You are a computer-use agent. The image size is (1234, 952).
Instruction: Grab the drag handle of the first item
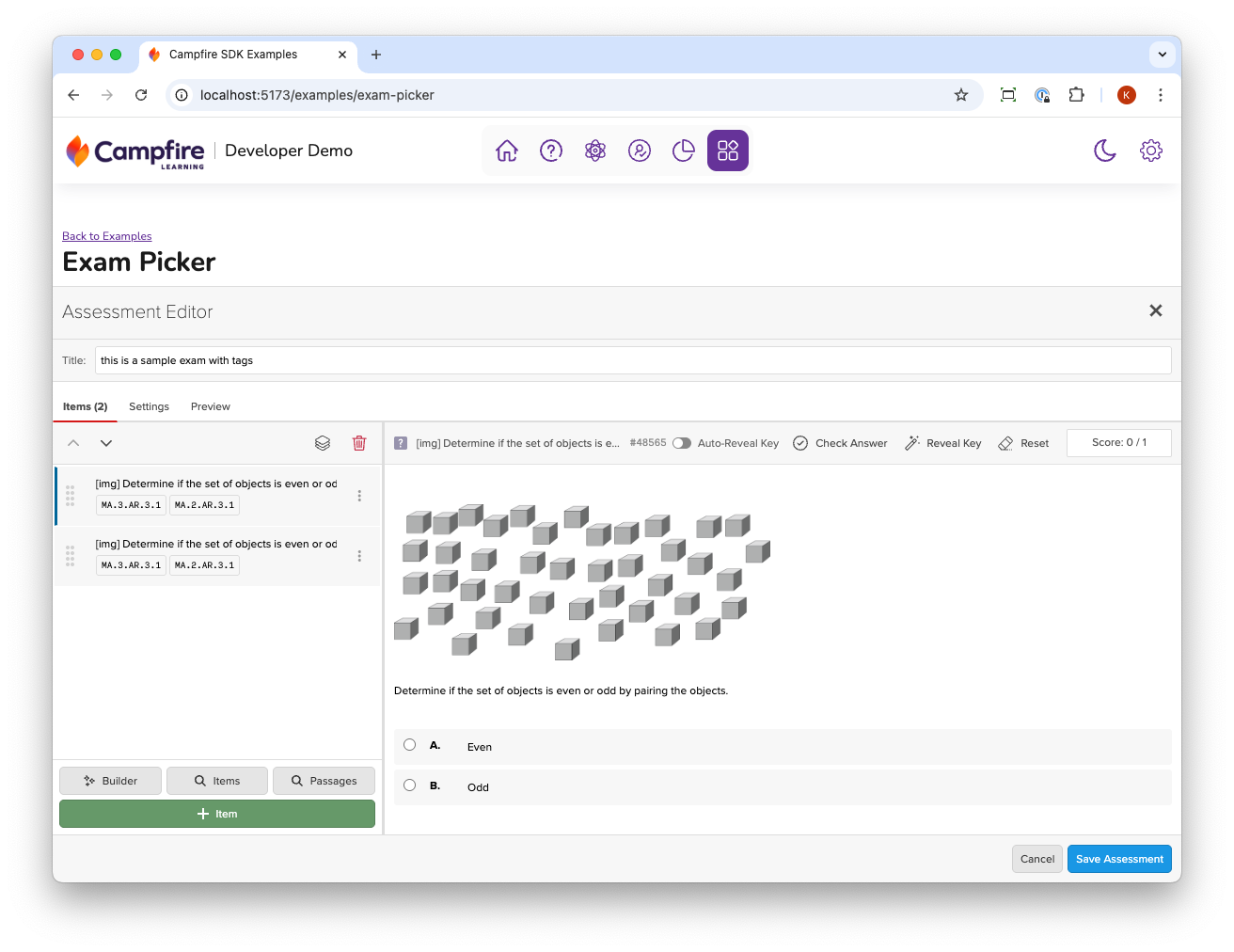pos(70,496)
